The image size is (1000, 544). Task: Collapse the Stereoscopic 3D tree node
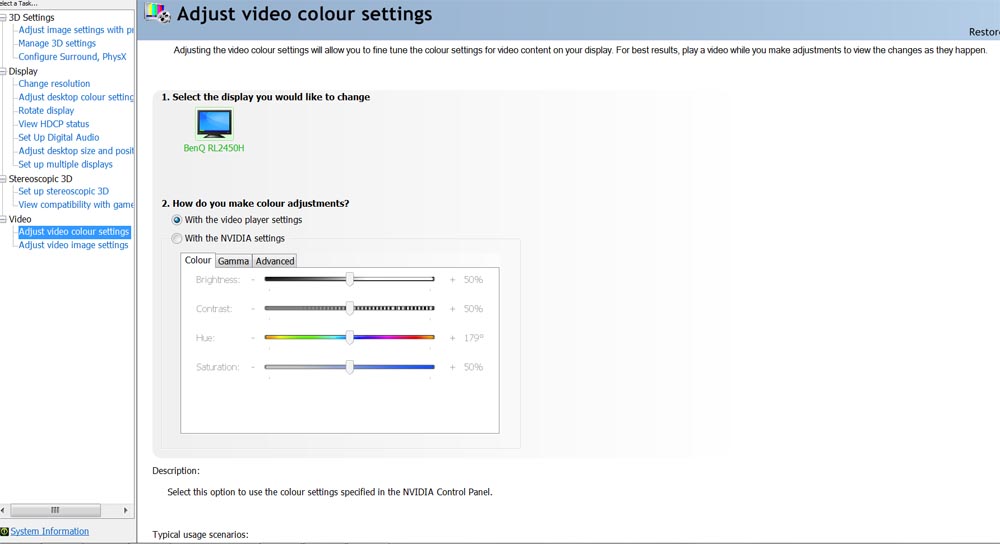3,179
